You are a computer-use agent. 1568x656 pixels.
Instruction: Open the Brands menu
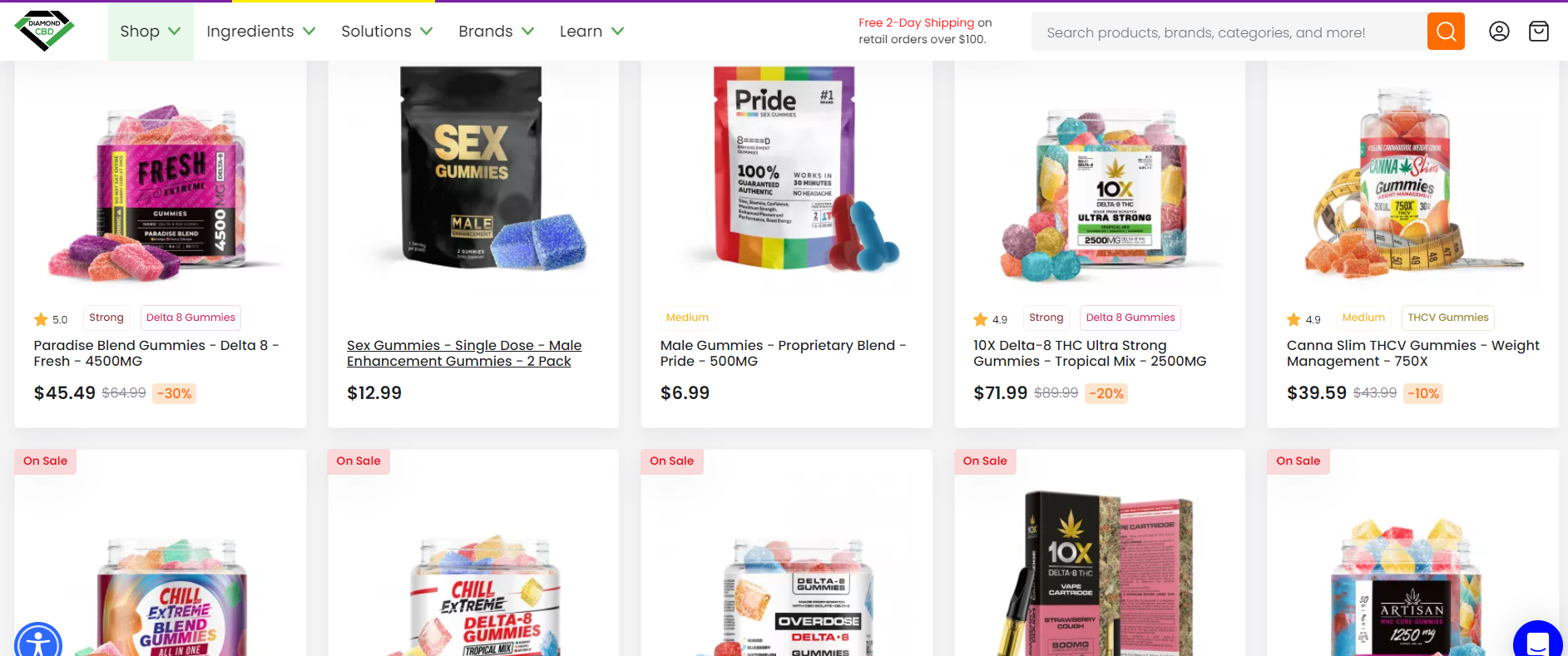point(496,32)
